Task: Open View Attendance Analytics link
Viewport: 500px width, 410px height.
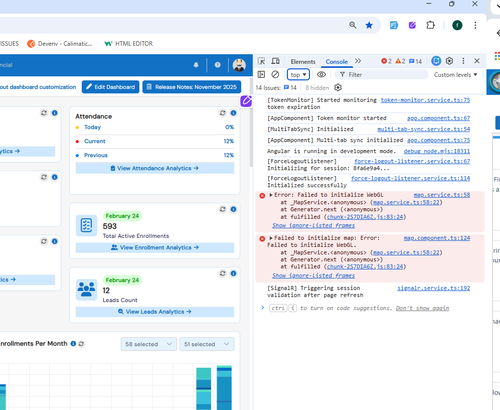Action: [155, 168]
